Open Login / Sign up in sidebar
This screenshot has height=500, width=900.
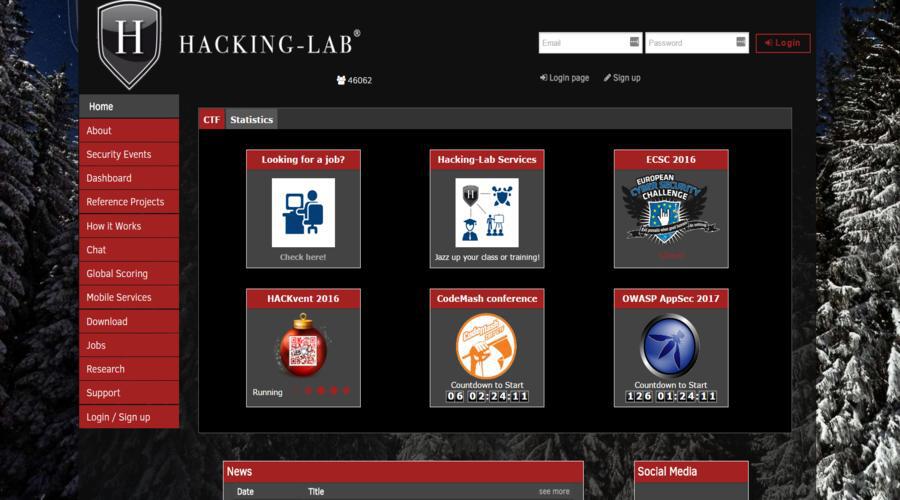click(129, 417)
